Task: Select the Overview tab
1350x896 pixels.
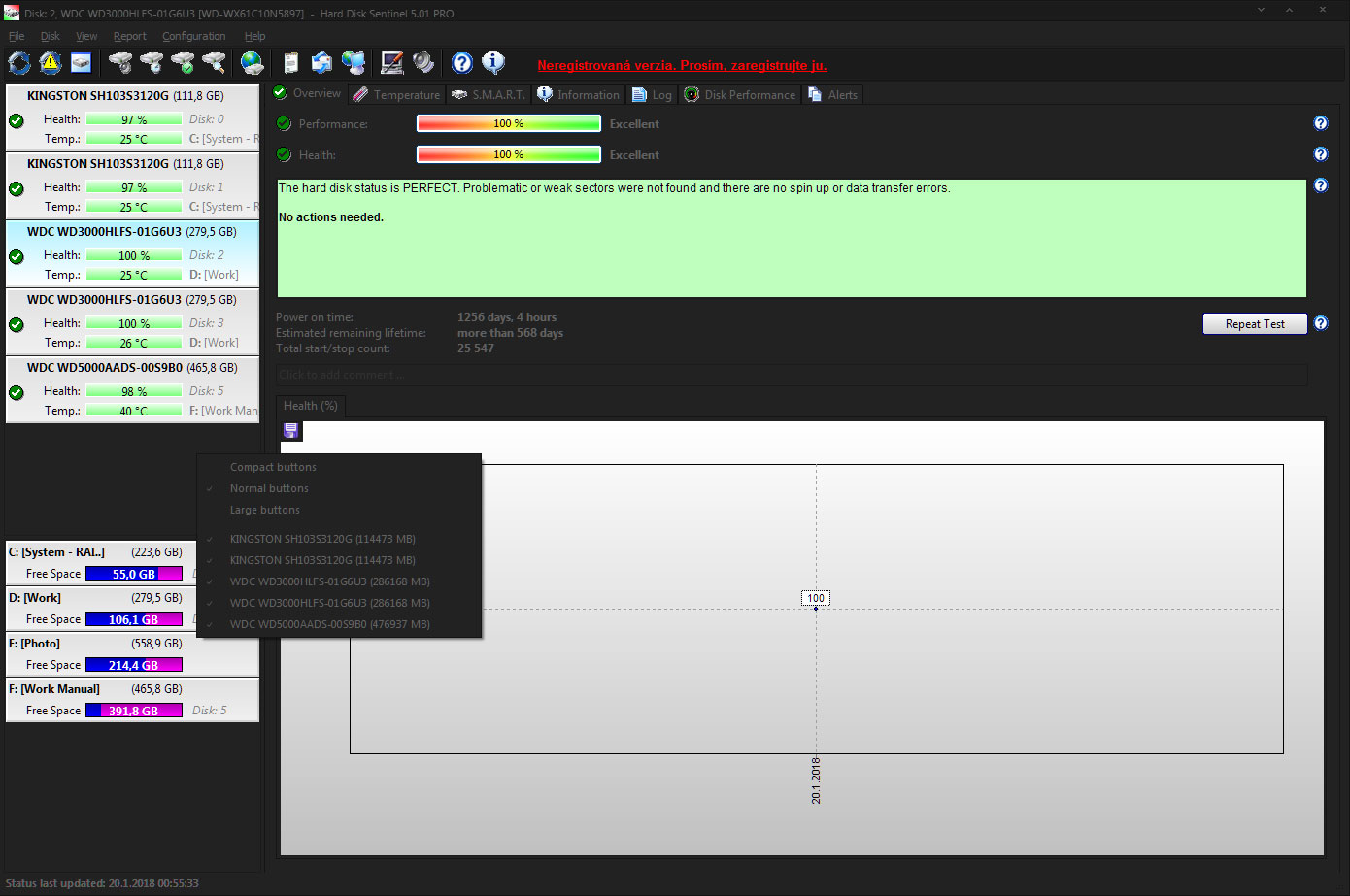Action: point(307,93)
